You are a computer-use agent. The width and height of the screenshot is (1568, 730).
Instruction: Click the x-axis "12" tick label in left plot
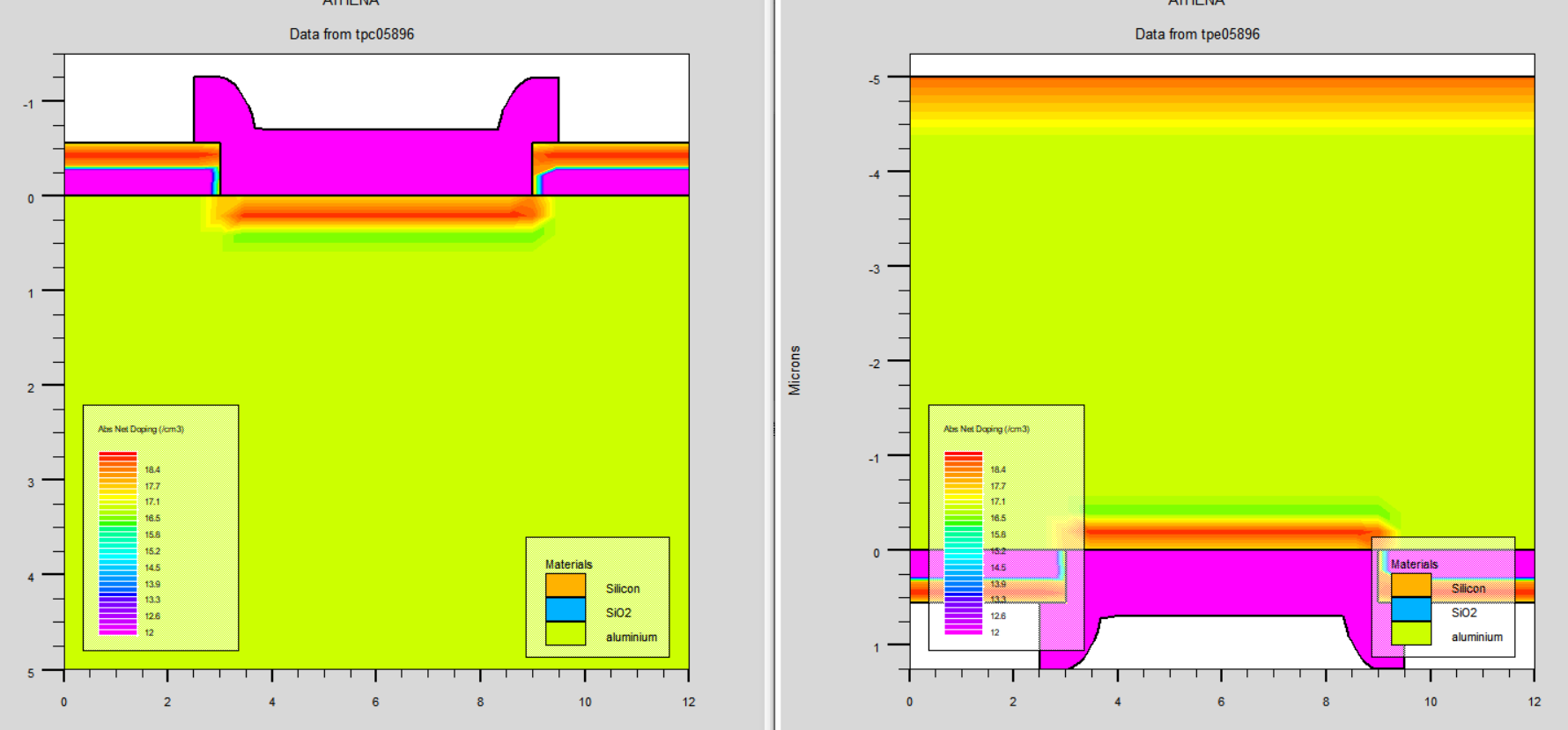pos(688,702)
